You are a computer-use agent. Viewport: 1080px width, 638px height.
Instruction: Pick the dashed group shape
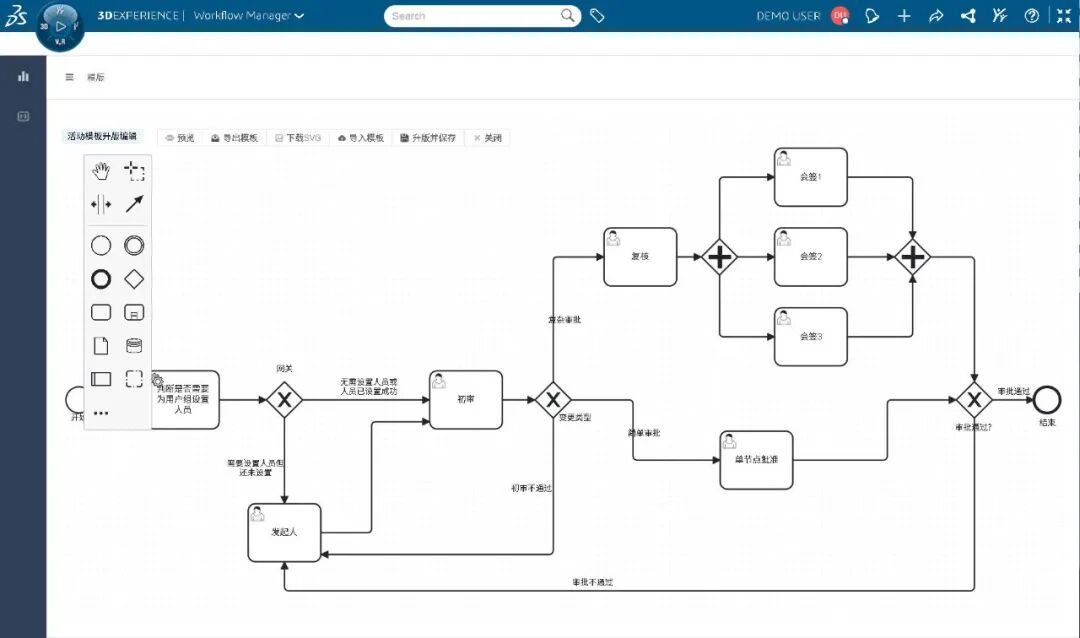[134, 379]
